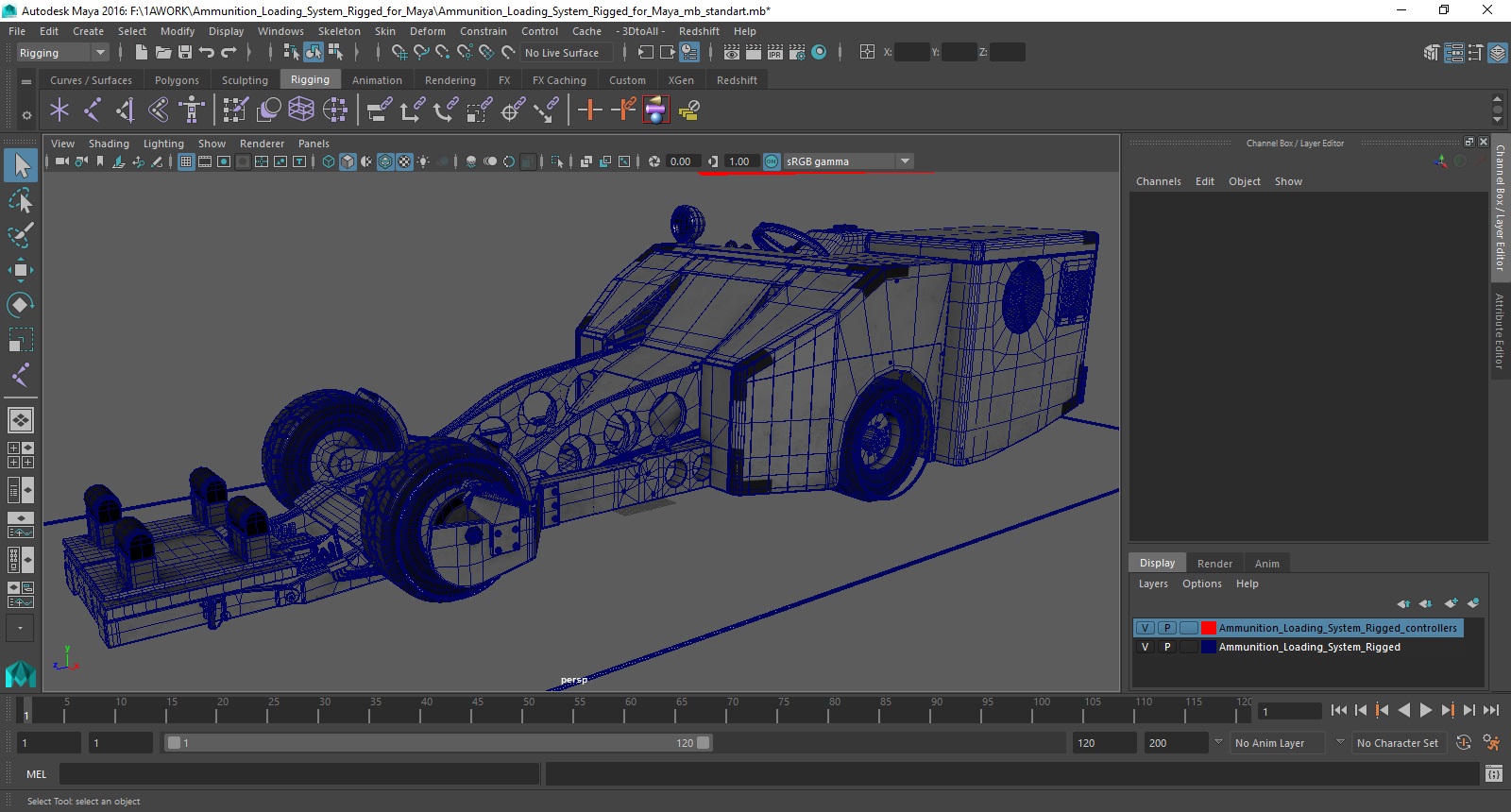Click the New Scene icon
Viewport: 1511px width, 812px height.
coord(141,53)
